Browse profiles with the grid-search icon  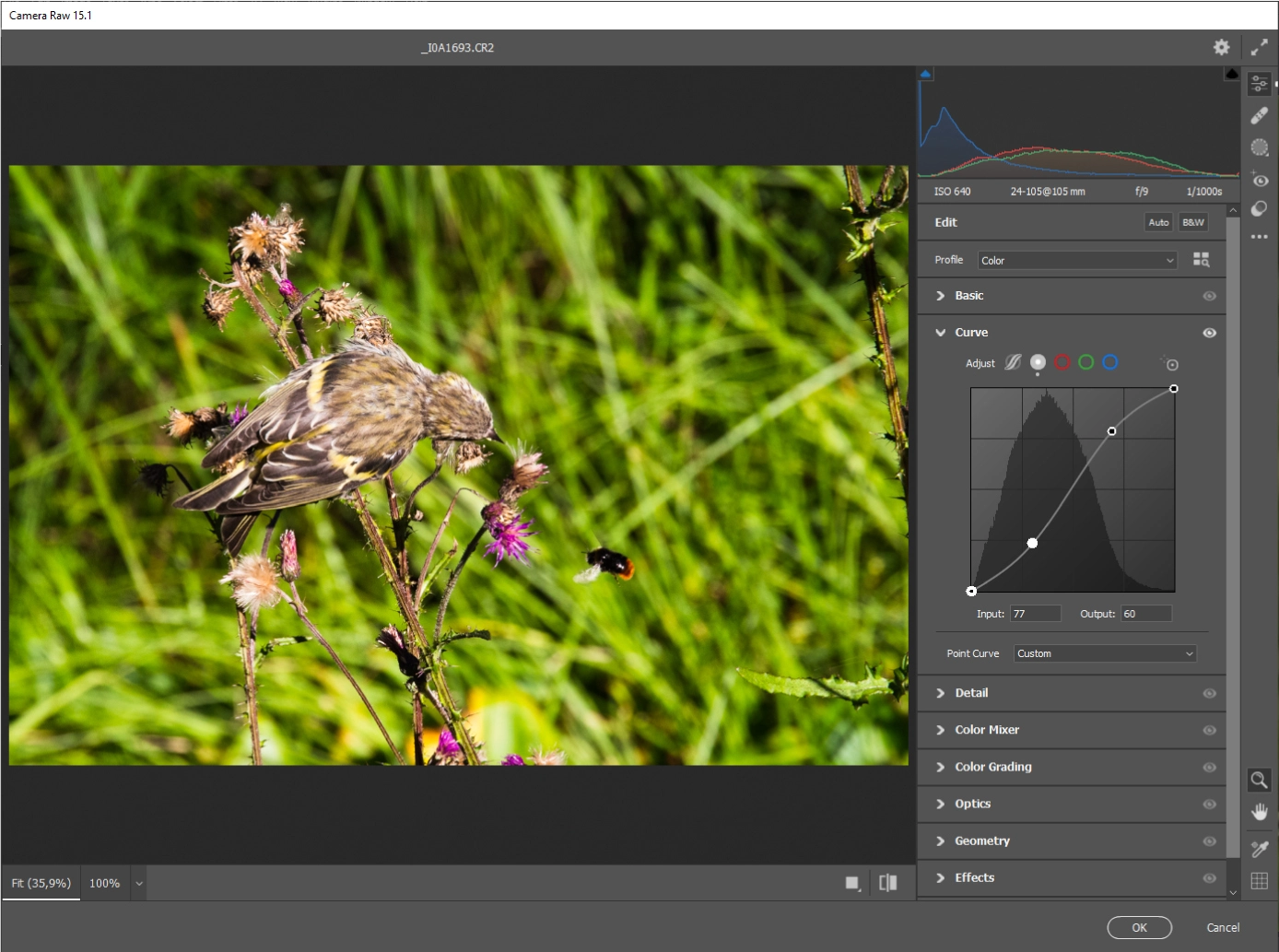1201,260
